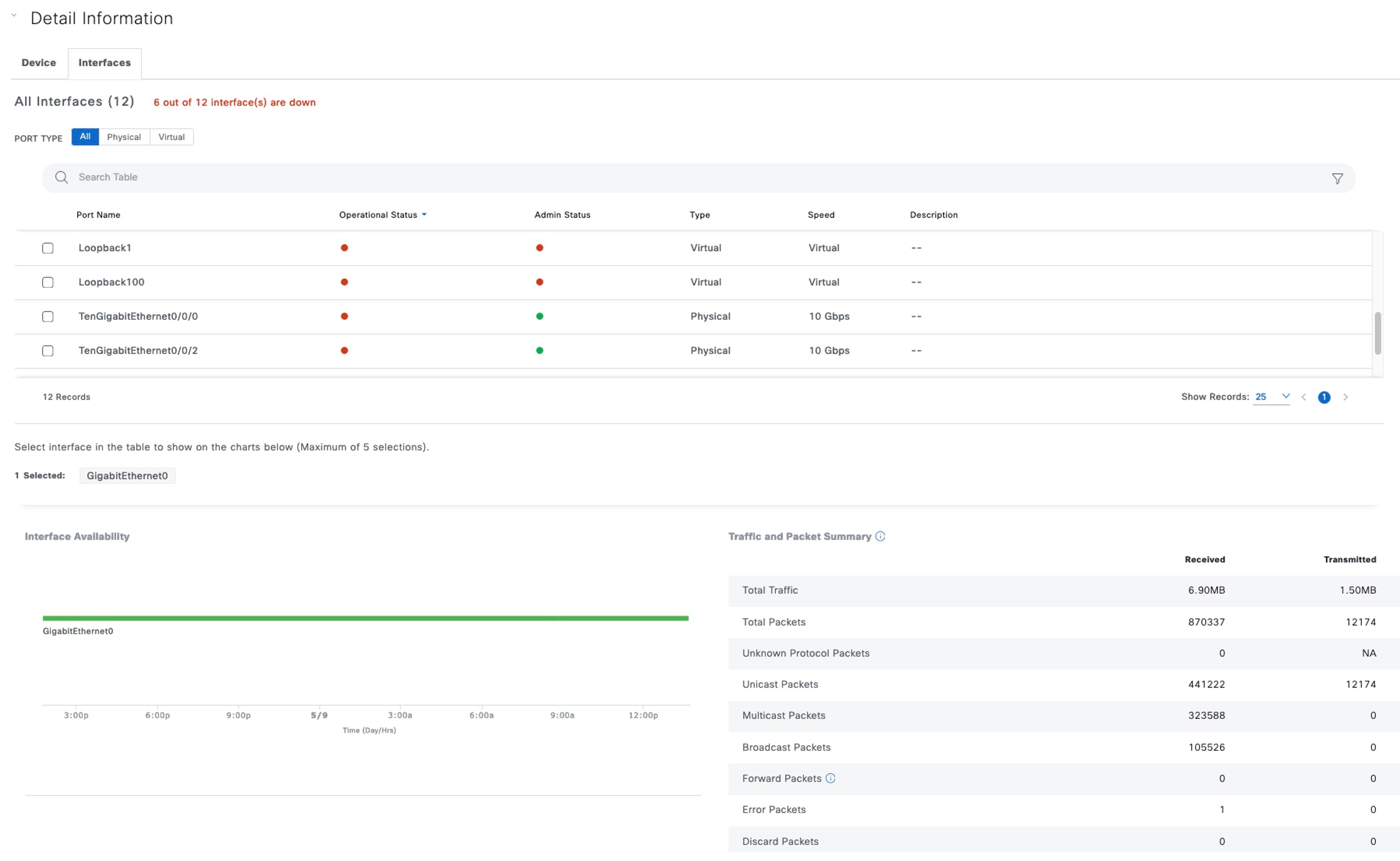Check TenGigabitEthernet0/0/2 row checkbox

pyautogui.click(x=48, y=351)
